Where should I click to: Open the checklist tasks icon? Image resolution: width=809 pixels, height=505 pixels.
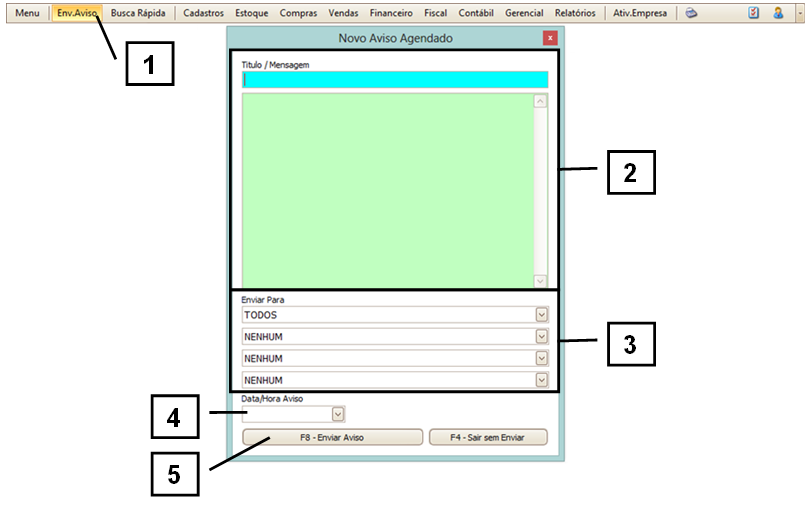coord(754,13)
